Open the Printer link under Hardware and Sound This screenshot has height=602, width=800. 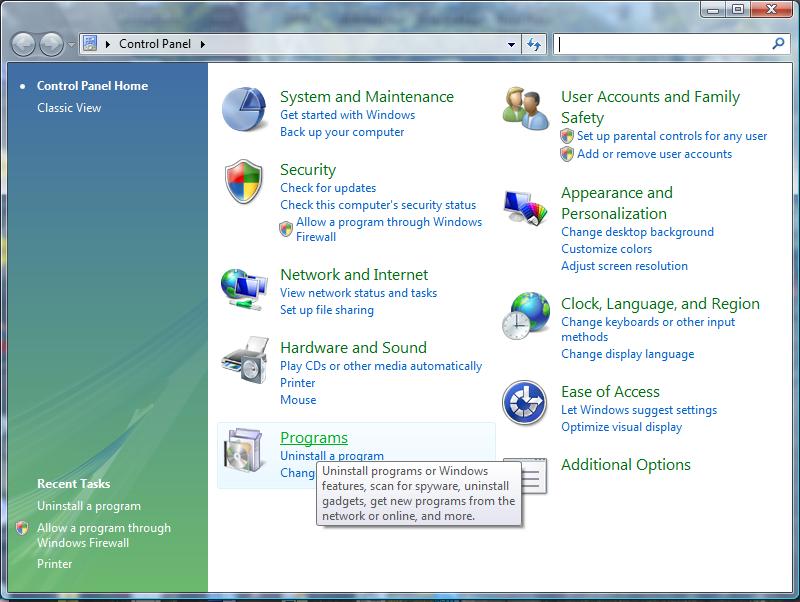297,383
